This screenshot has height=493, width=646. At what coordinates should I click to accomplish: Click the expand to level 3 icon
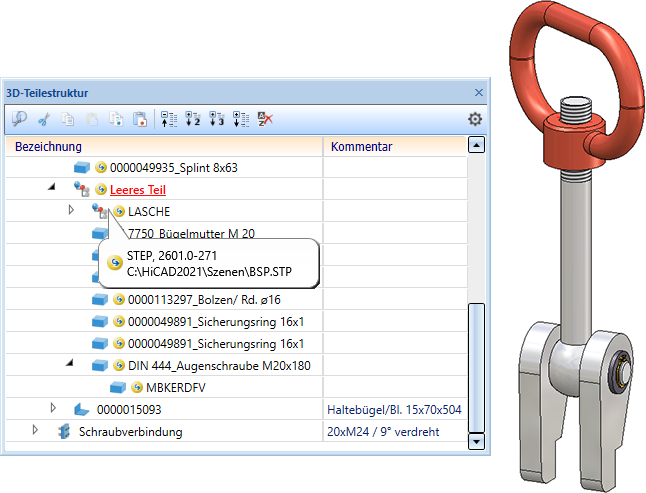(217, 119)
